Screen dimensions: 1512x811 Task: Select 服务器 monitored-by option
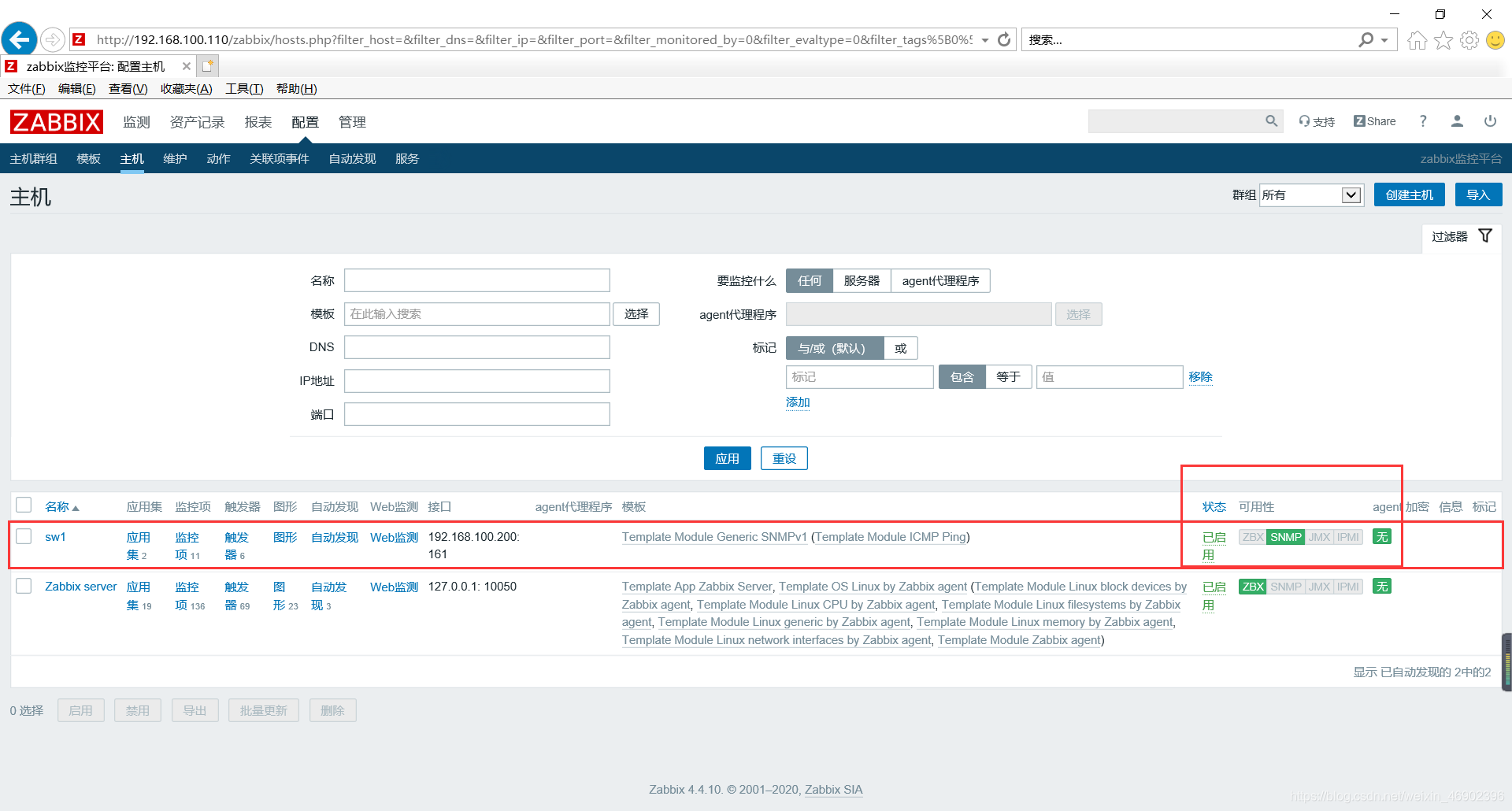862,281
